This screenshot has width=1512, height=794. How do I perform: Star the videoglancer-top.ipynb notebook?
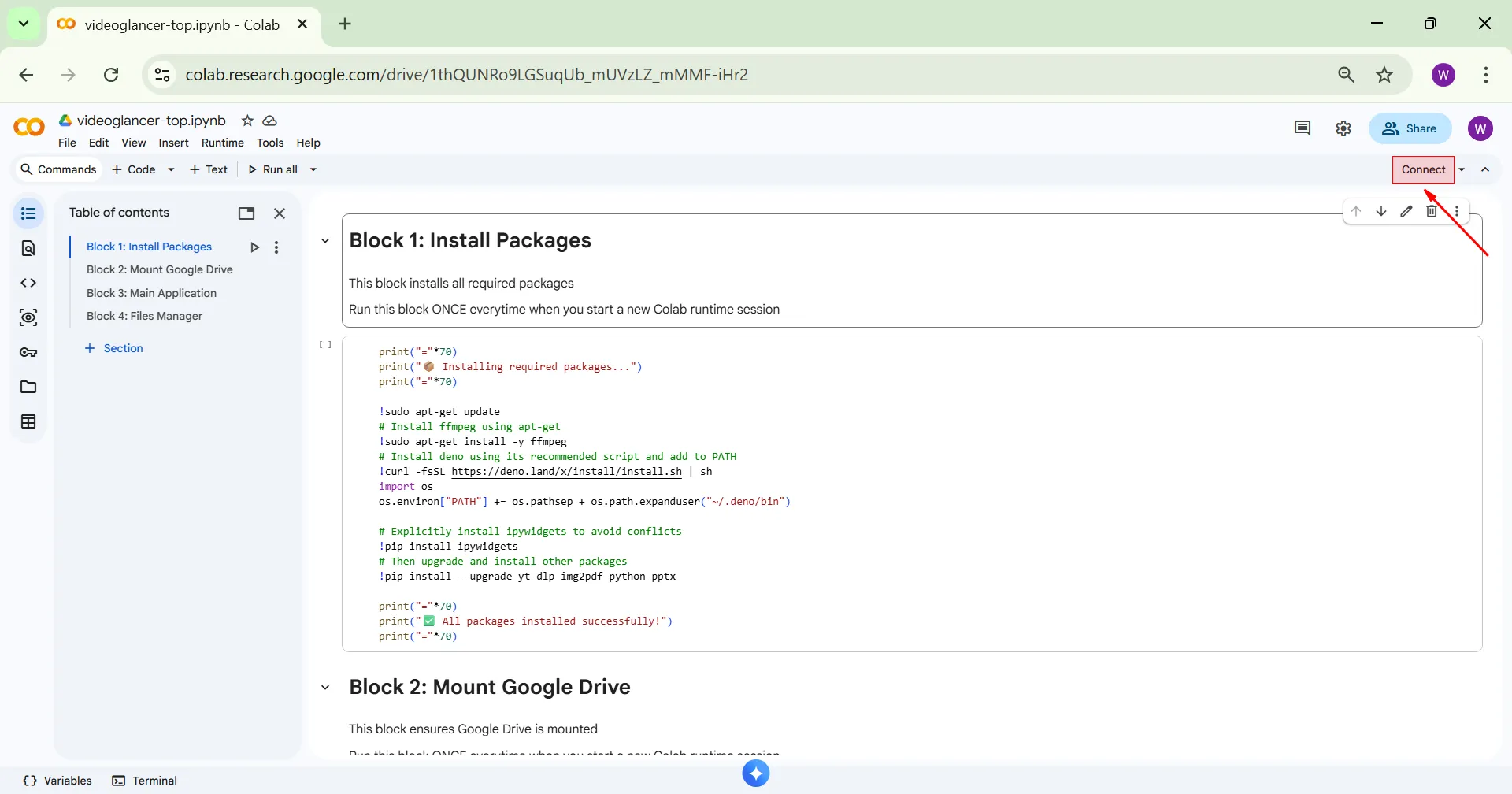click(247, 121)
